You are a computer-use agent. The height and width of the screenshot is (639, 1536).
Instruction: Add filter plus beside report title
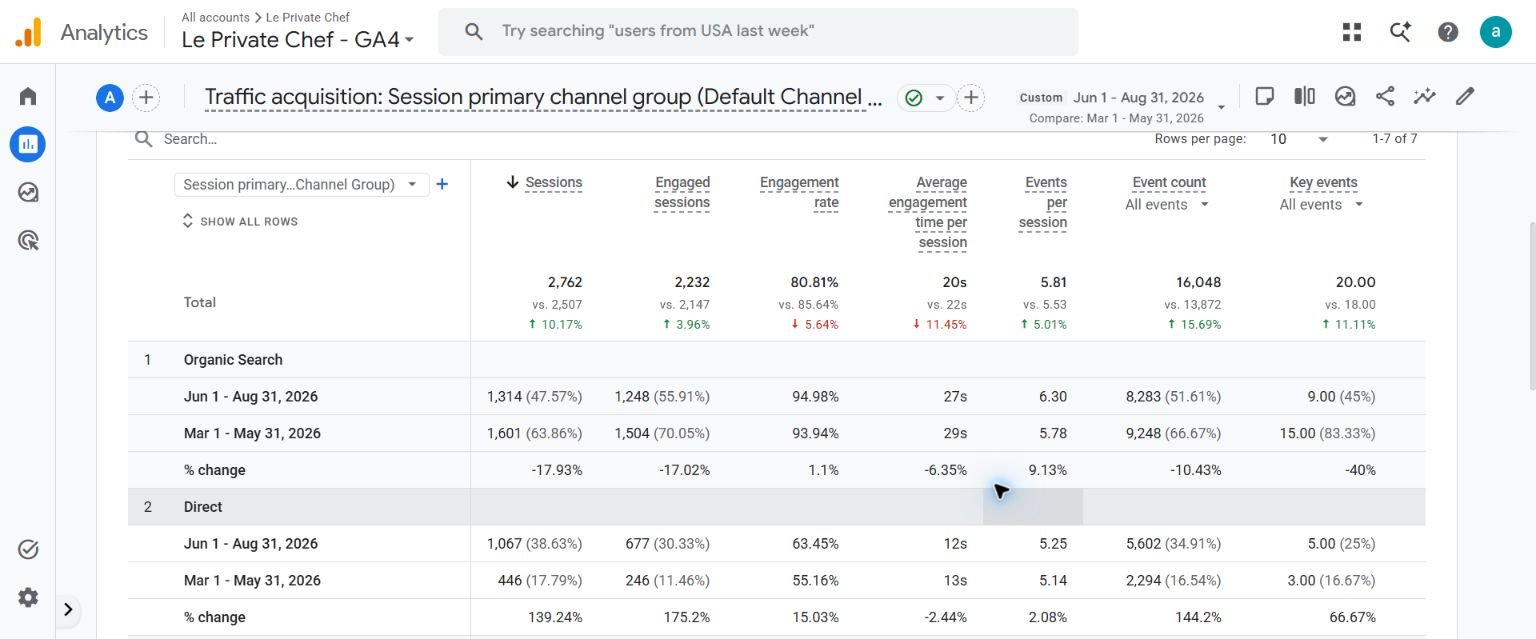click(x=971, y=97)
